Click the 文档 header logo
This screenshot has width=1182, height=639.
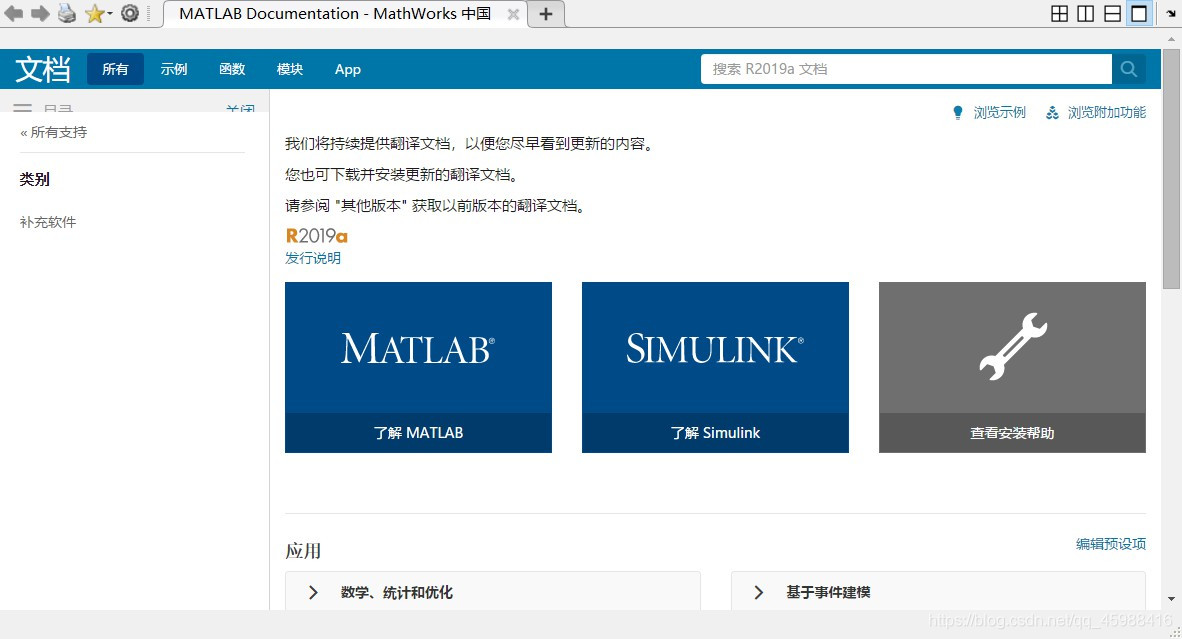43,69
